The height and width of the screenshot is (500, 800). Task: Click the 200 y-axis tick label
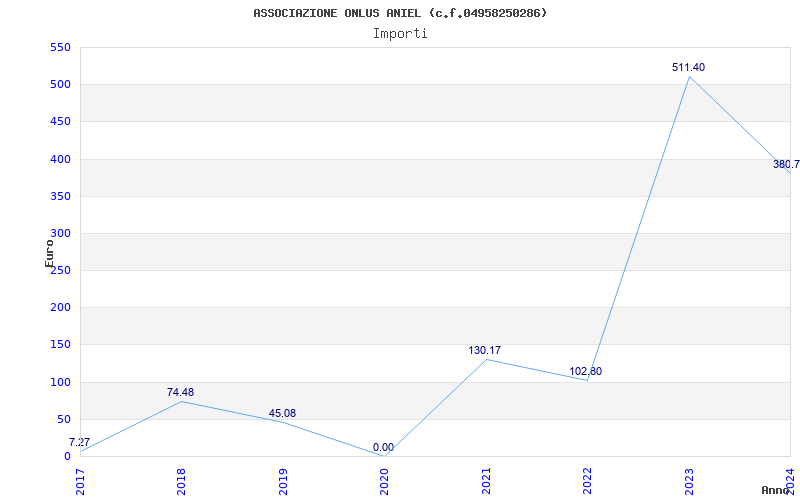click(60, 308)
